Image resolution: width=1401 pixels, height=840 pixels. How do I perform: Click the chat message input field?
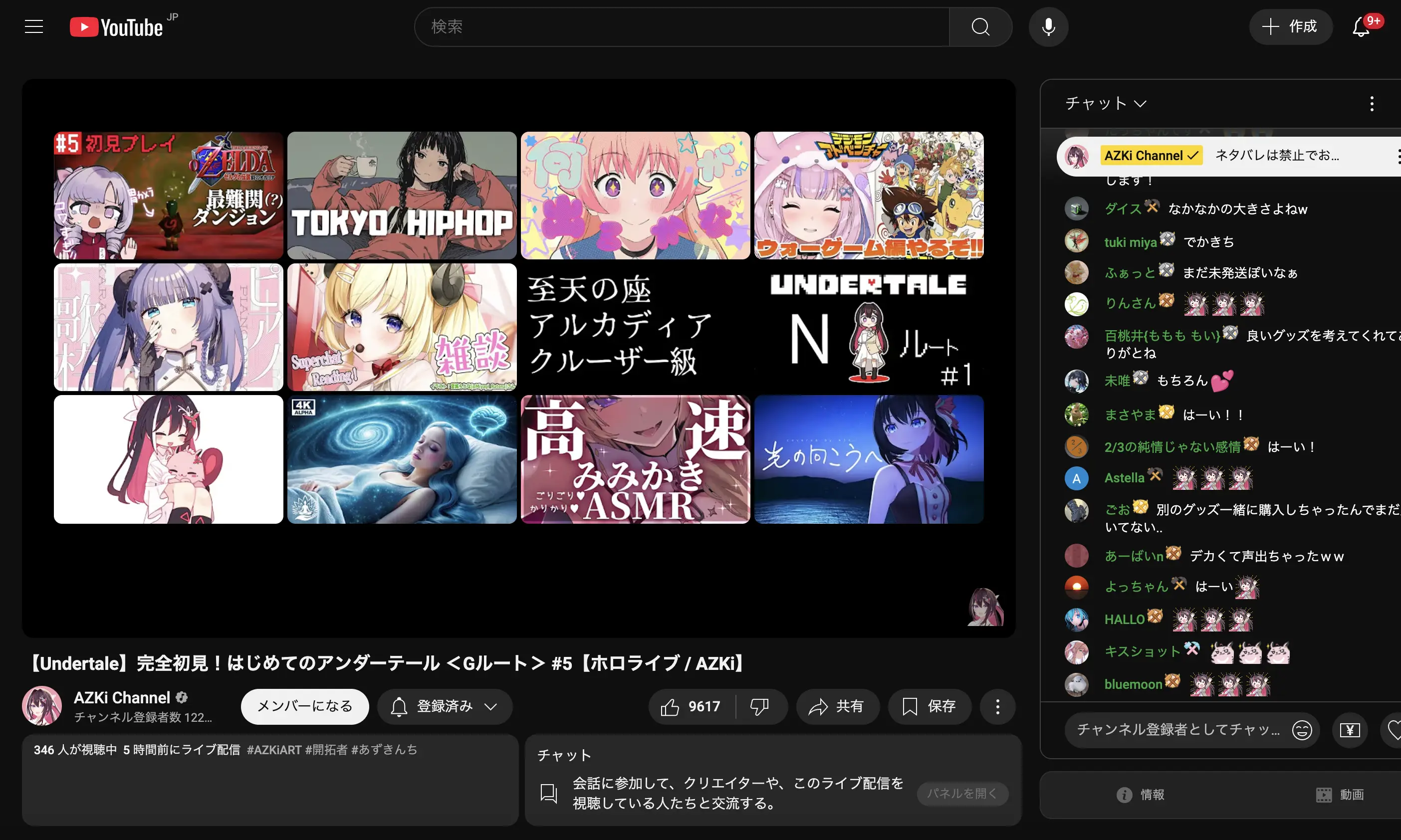[1177, 730]
